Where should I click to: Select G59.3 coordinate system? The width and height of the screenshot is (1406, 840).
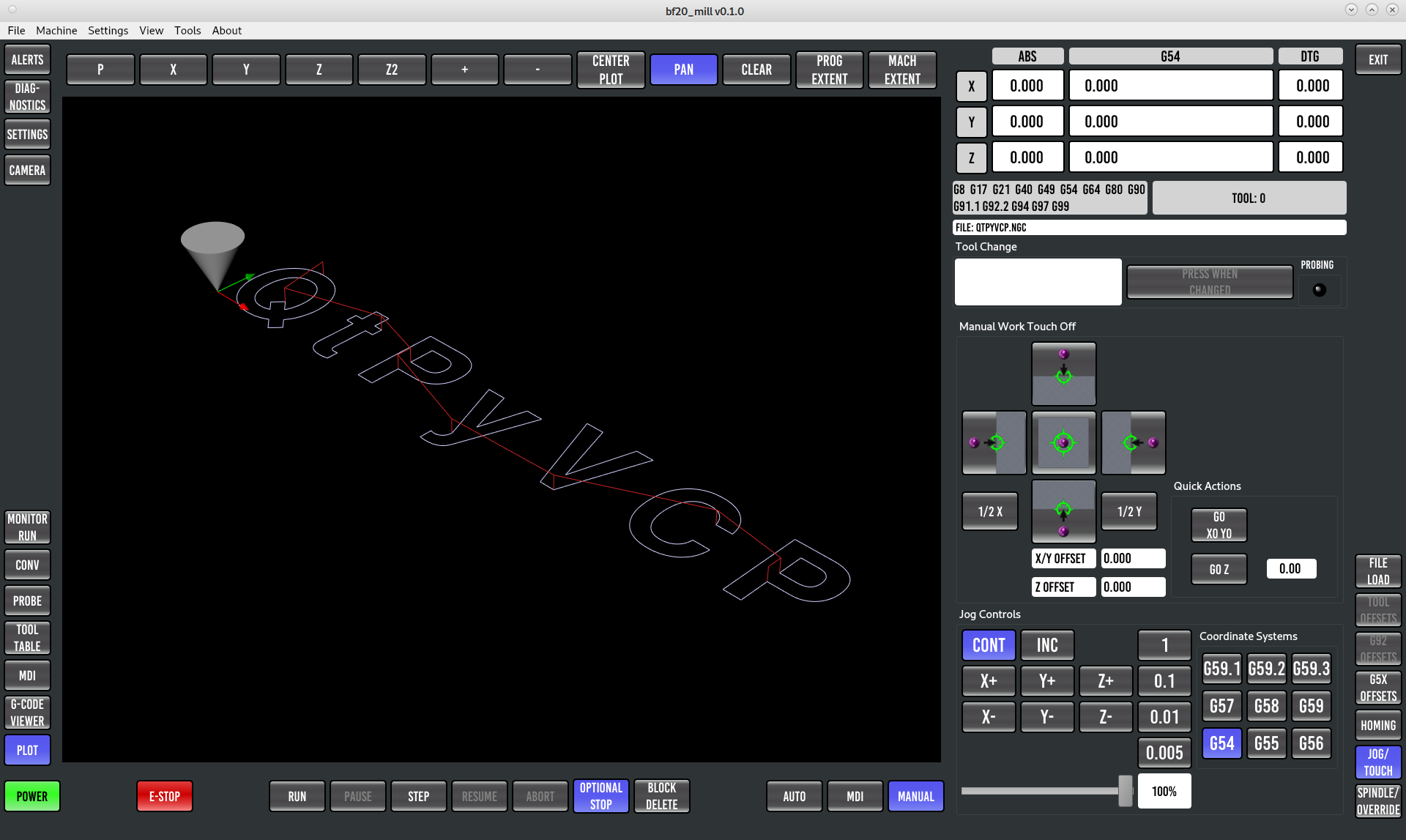click(1311, 669)
